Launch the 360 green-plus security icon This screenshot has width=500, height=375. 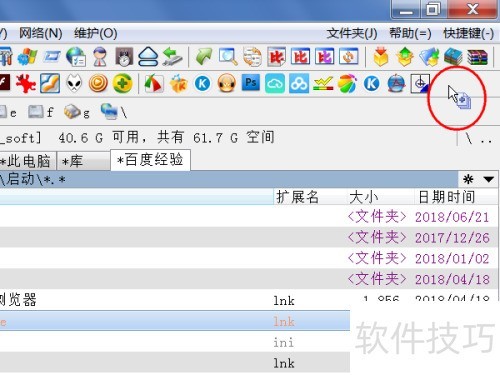(122, 83)
